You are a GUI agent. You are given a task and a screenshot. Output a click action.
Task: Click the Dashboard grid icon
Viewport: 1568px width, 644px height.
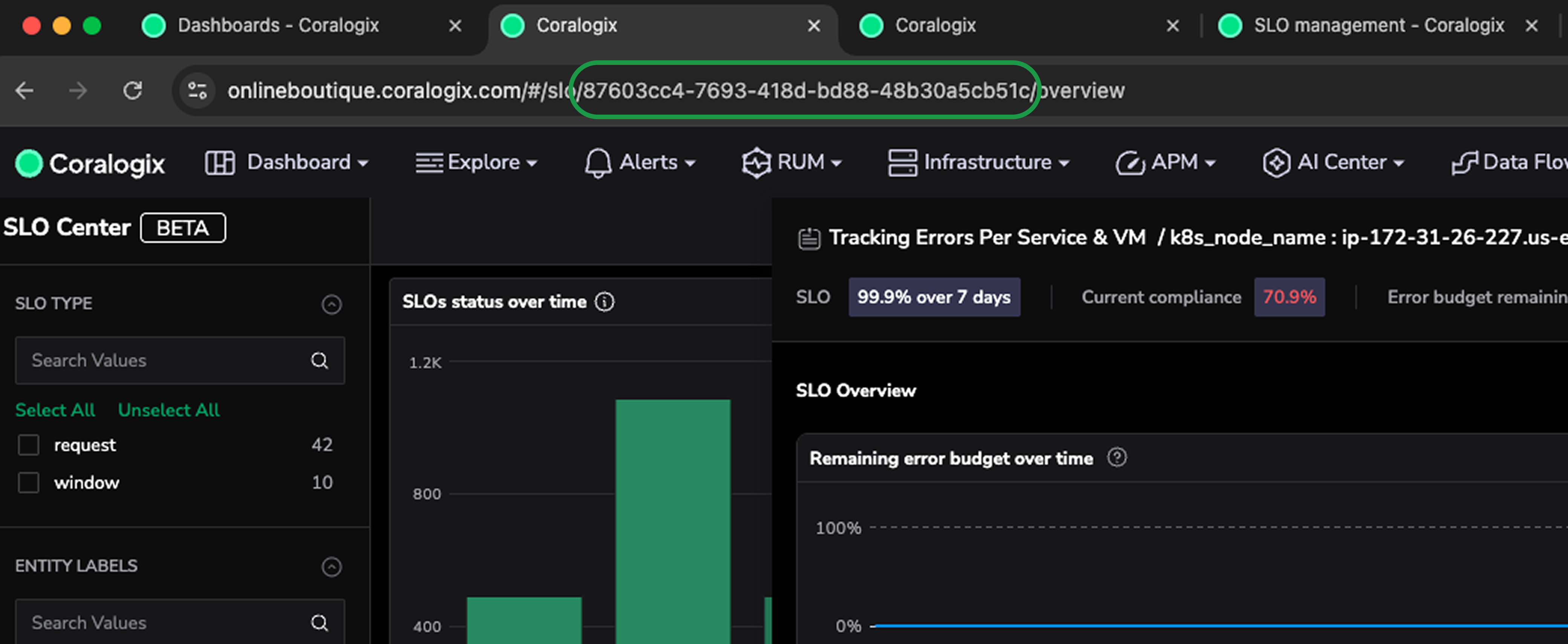click(220, 163)
